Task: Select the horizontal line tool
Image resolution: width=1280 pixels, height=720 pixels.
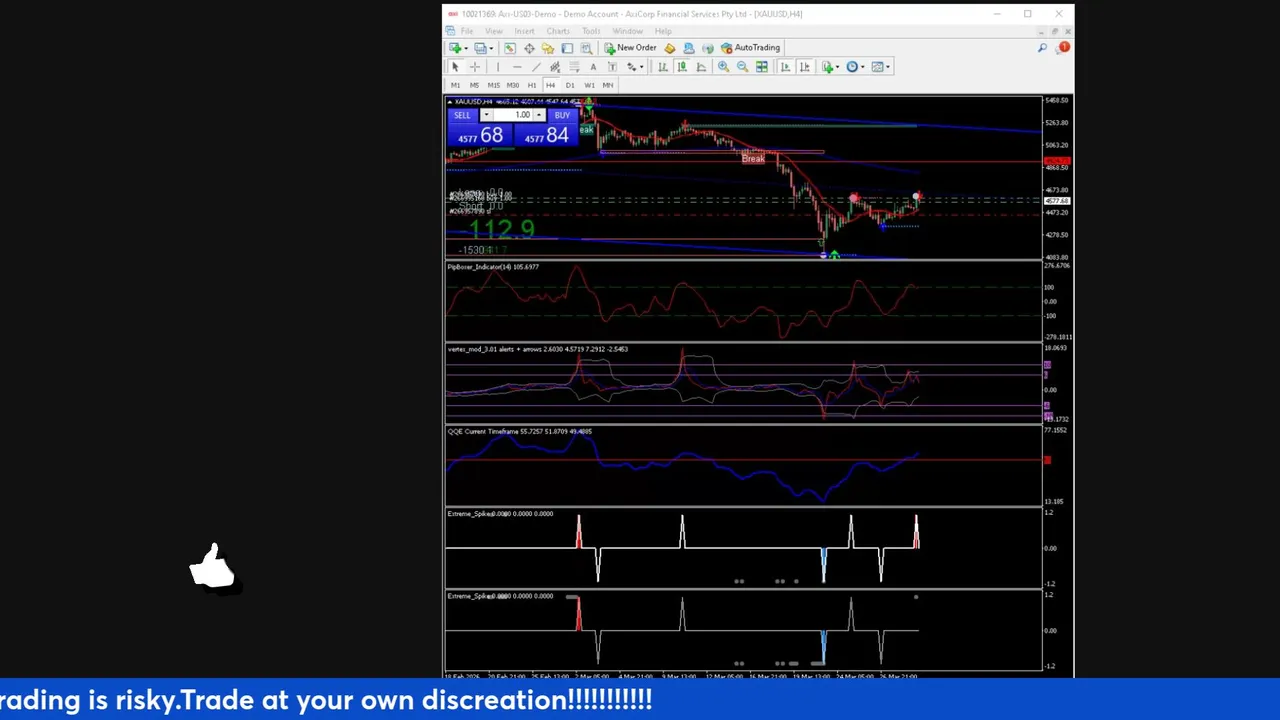Action: 517,67
